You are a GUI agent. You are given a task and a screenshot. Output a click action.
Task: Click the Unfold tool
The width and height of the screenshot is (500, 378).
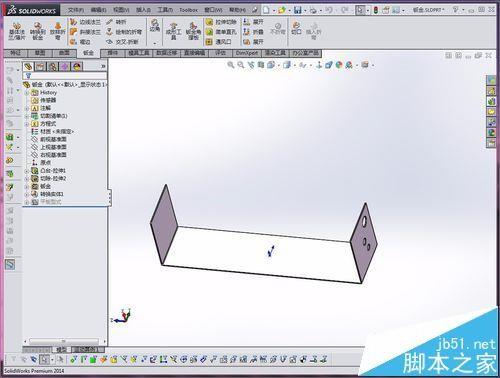click(x=253, y=22)
